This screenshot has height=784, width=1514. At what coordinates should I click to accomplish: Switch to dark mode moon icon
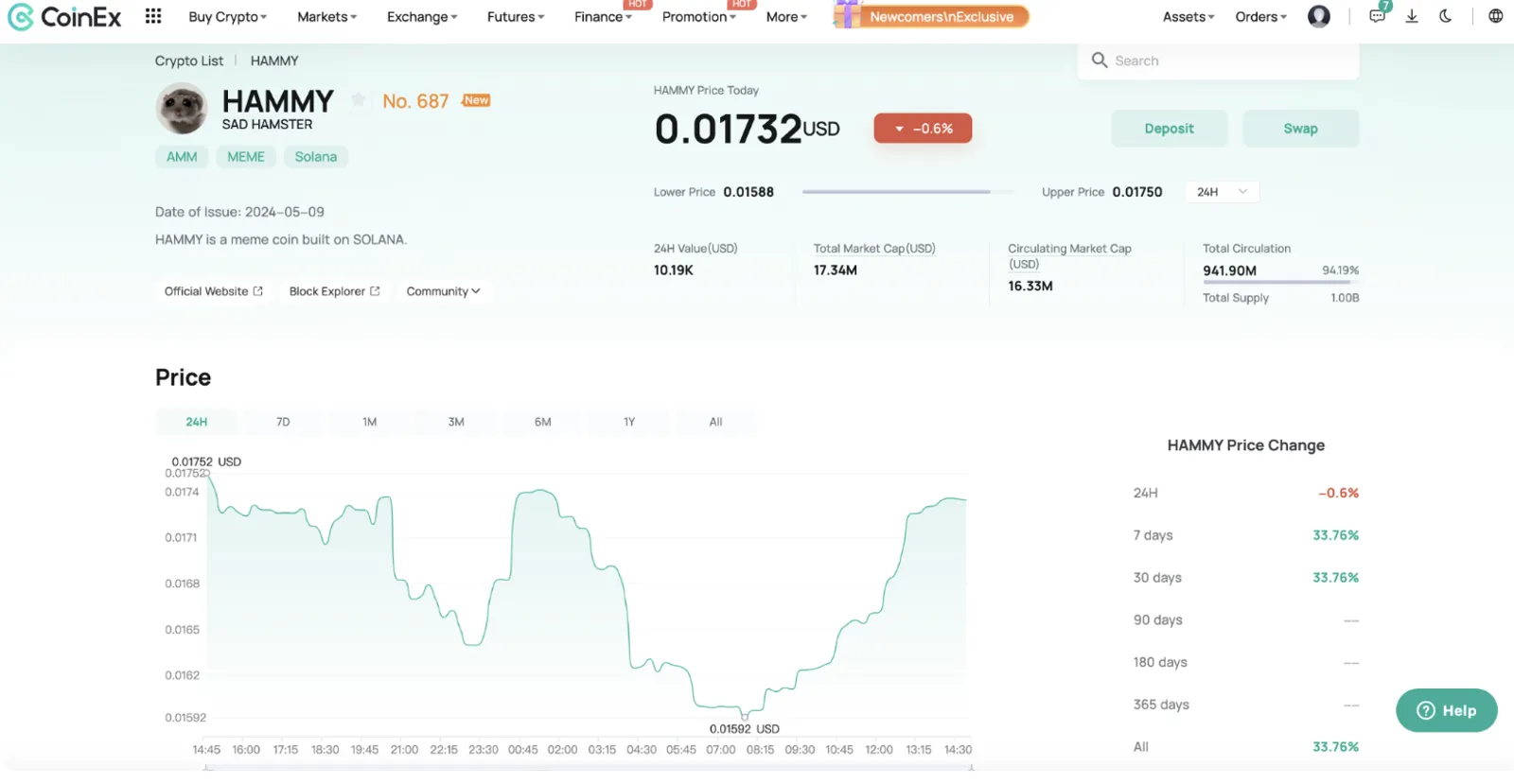pyautogui.click(x=1445, y=16)
